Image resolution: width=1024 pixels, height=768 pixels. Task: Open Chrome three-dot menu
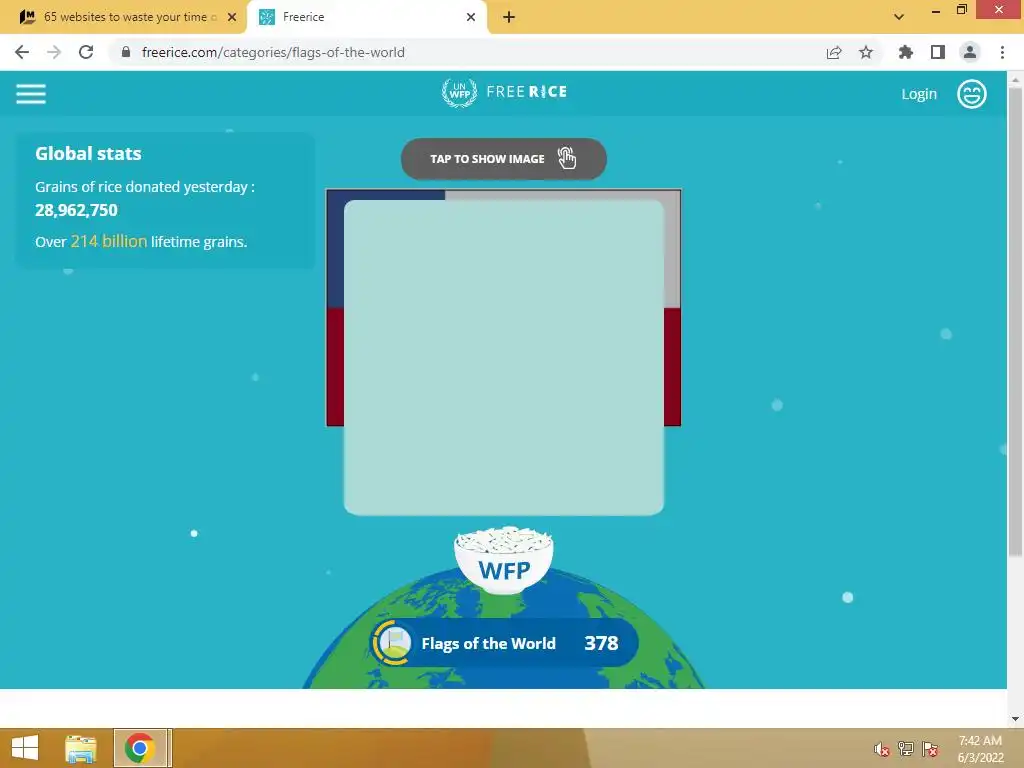pos(1002,52)
